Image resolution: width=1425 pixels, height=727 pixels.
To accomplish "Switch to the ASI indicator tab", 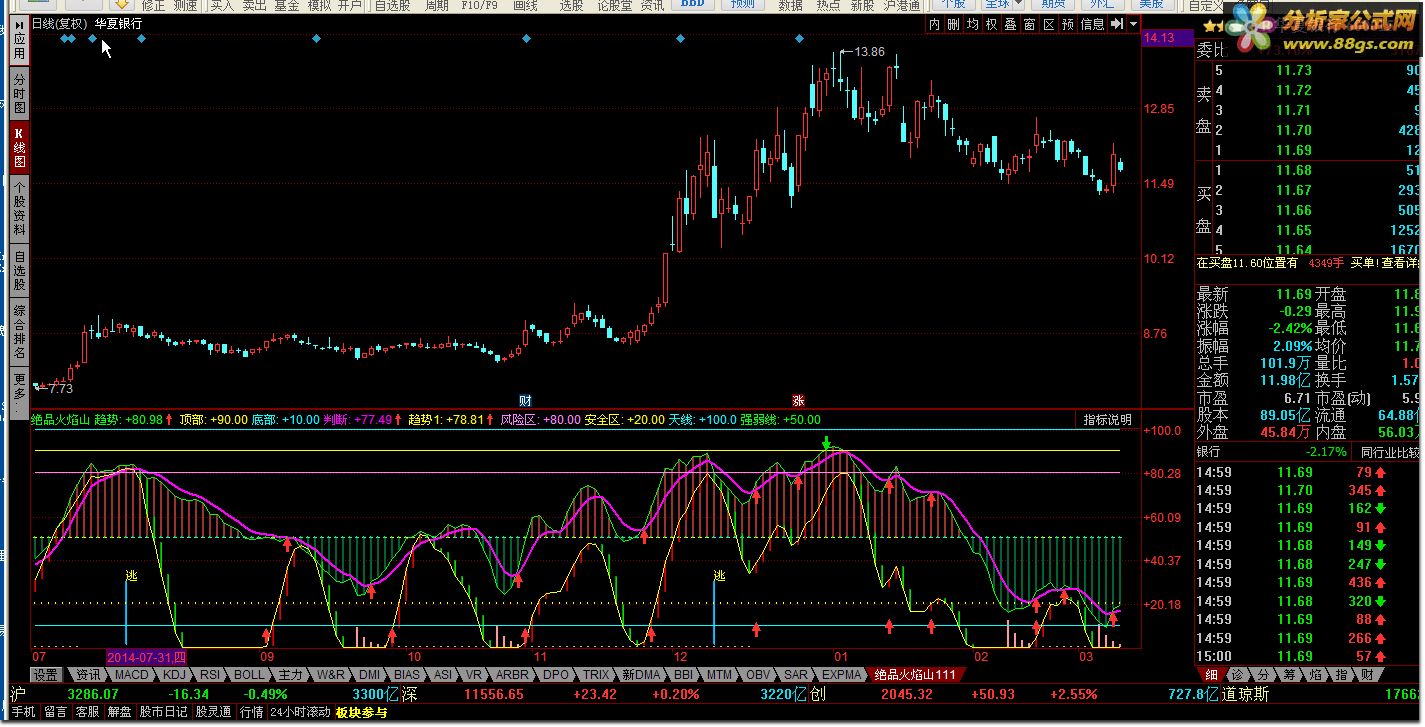I will tap(443, 675).
